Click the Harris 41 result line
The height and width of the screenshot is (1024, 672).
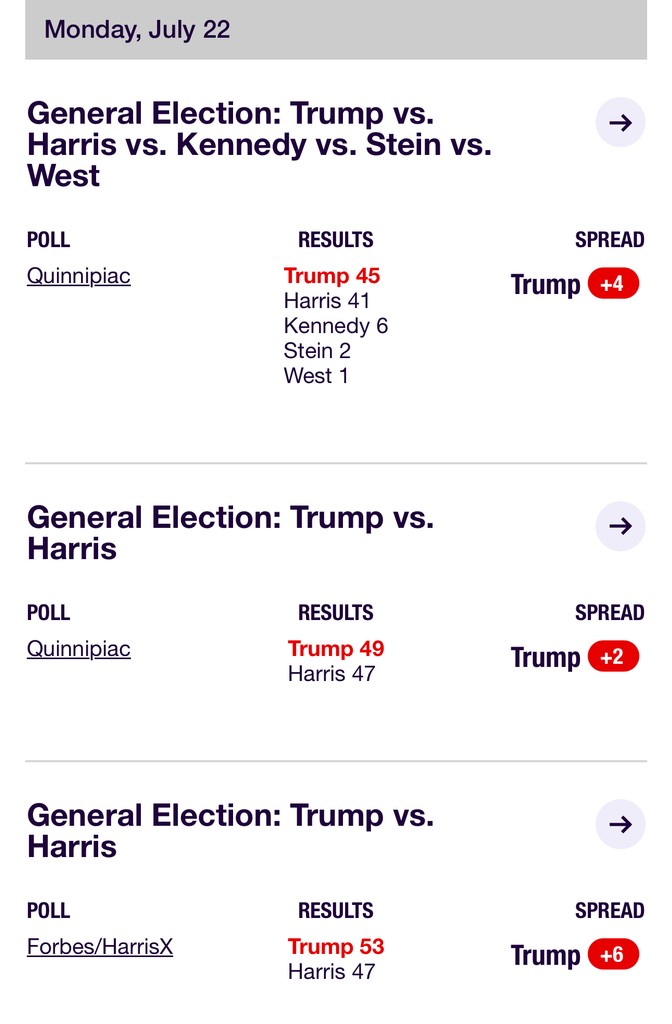tap(327, 301)
